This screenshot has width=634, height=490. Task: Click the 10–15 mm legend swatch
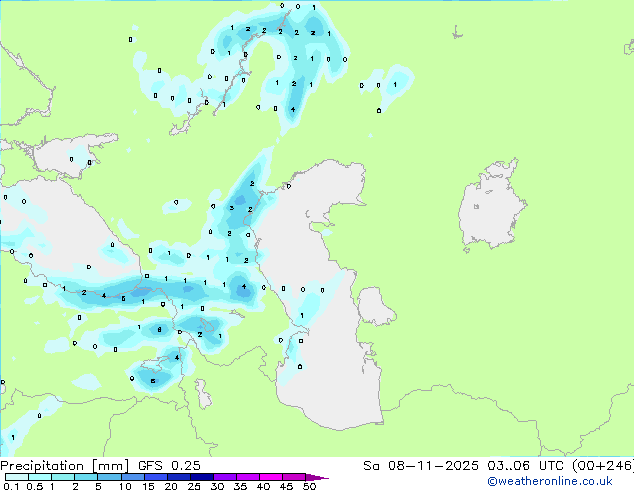point(133,477)
